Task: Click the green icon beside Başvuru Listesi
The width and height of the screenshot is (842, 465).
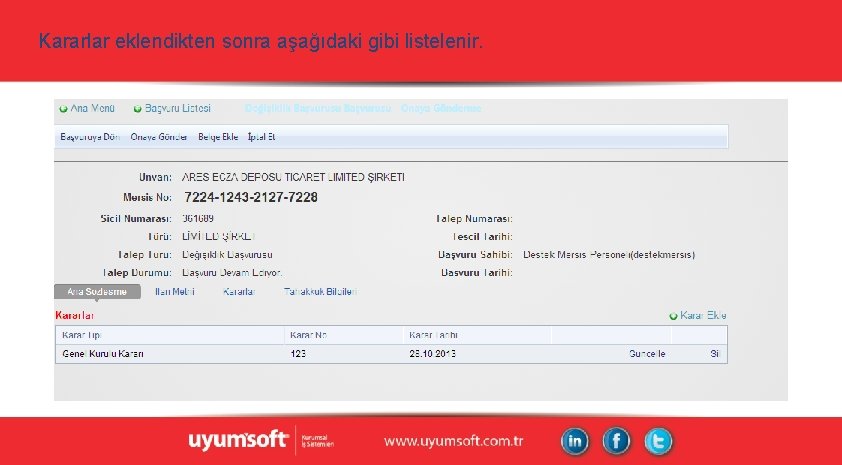Action: tap(137, 109)
